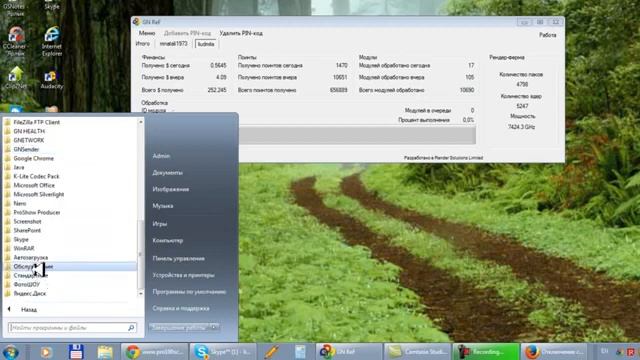Open Панель управления
The width and height of the screenshot is (640, 360).
pyautogui.click(x=178, y=259)
